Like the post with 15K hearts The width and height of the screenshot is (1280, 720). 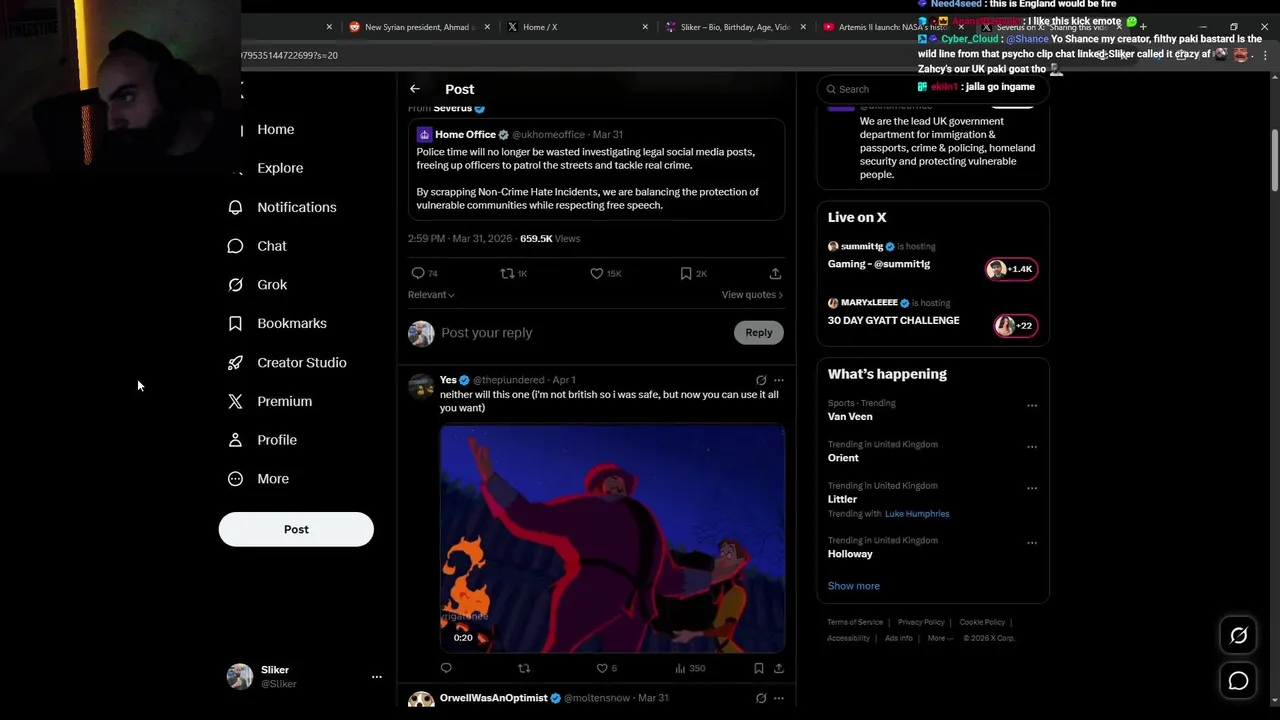(597, 273)
